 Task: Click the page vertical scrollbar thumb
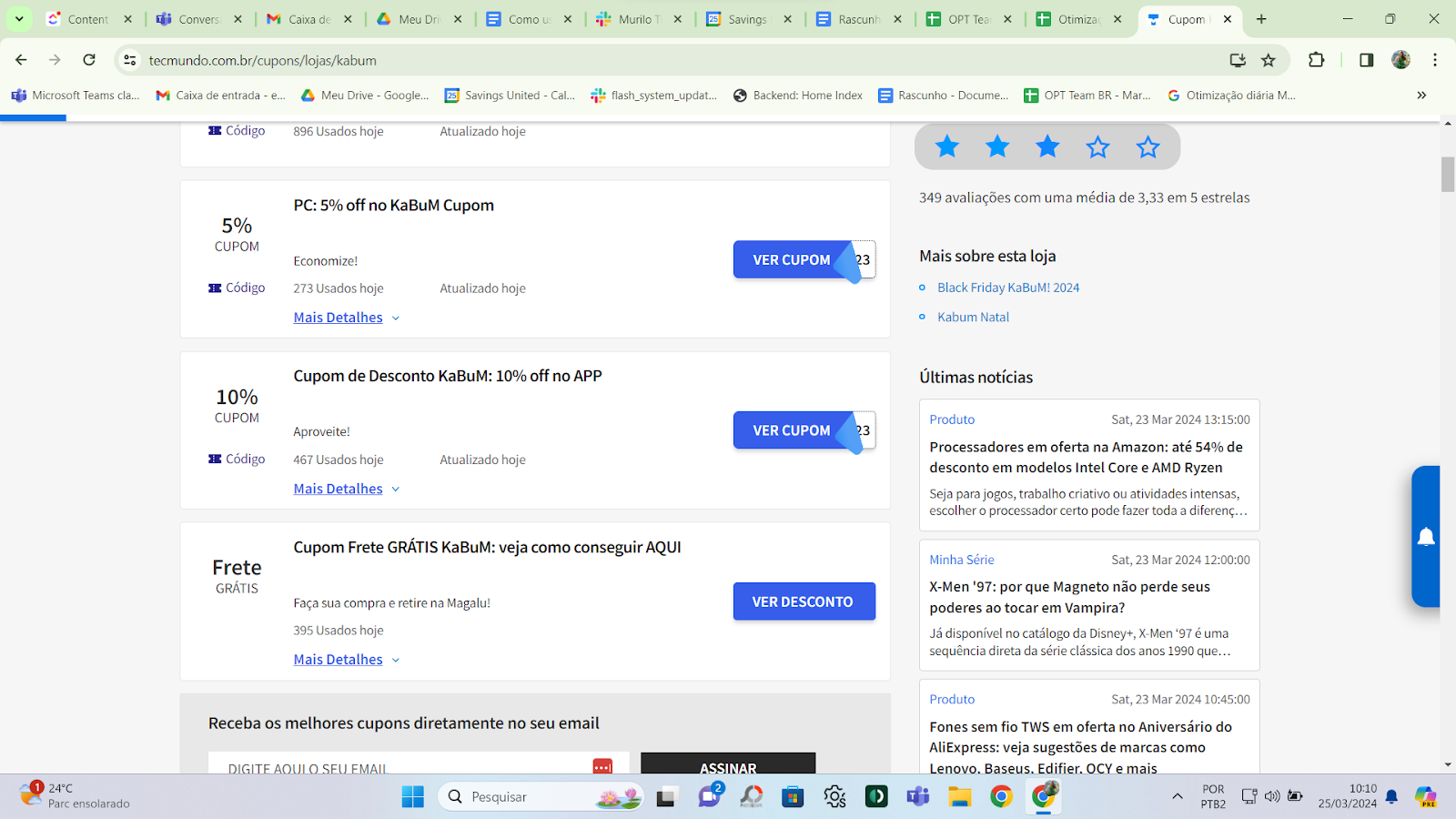pos(1448,175)
